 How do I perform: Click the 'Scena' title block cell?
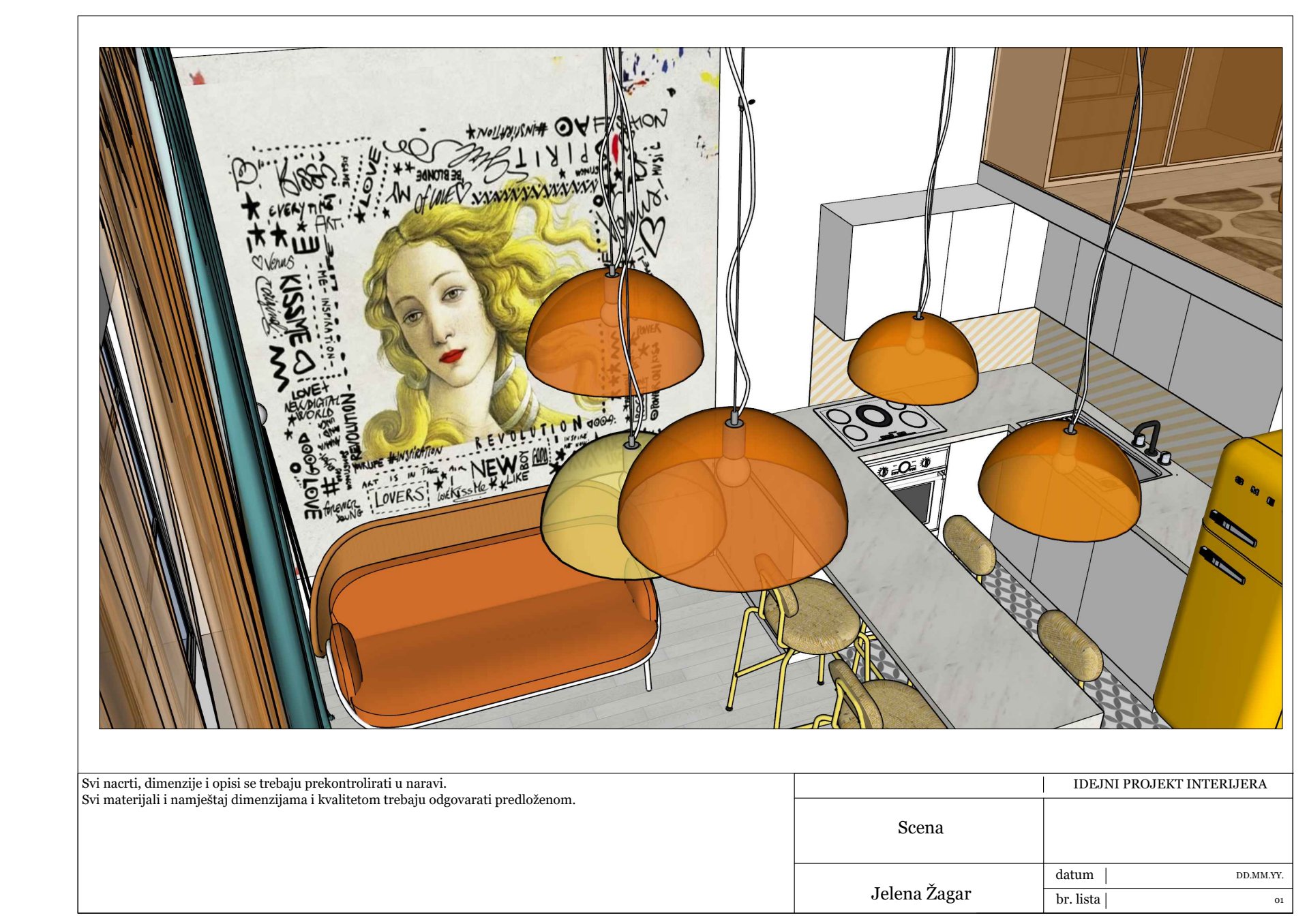pyautogui.click(x=920, y=827)
